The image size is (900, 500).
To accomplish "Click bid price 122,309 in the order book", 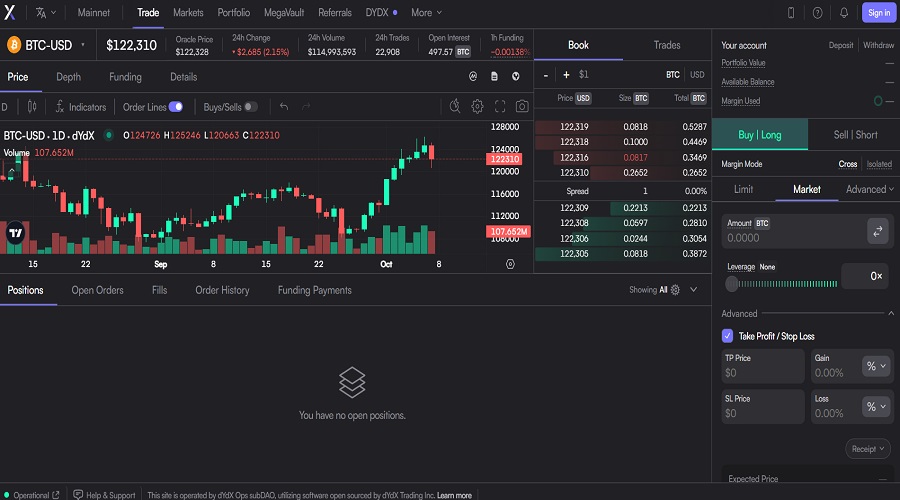I will point(574,208).
